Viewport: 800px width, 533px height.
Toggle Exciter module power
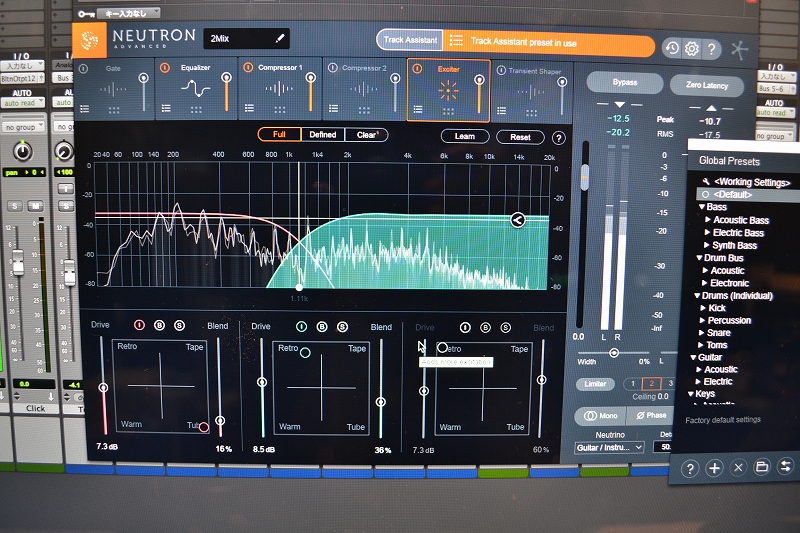417,68
